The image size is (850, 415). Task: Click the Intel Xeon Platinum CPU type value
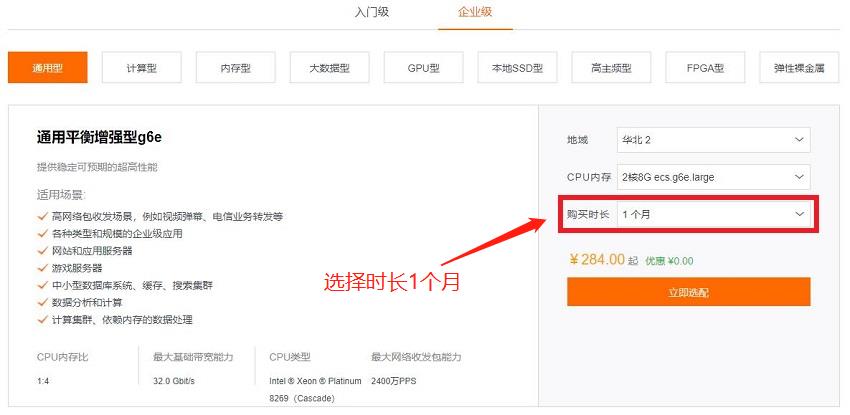(315, 390)
